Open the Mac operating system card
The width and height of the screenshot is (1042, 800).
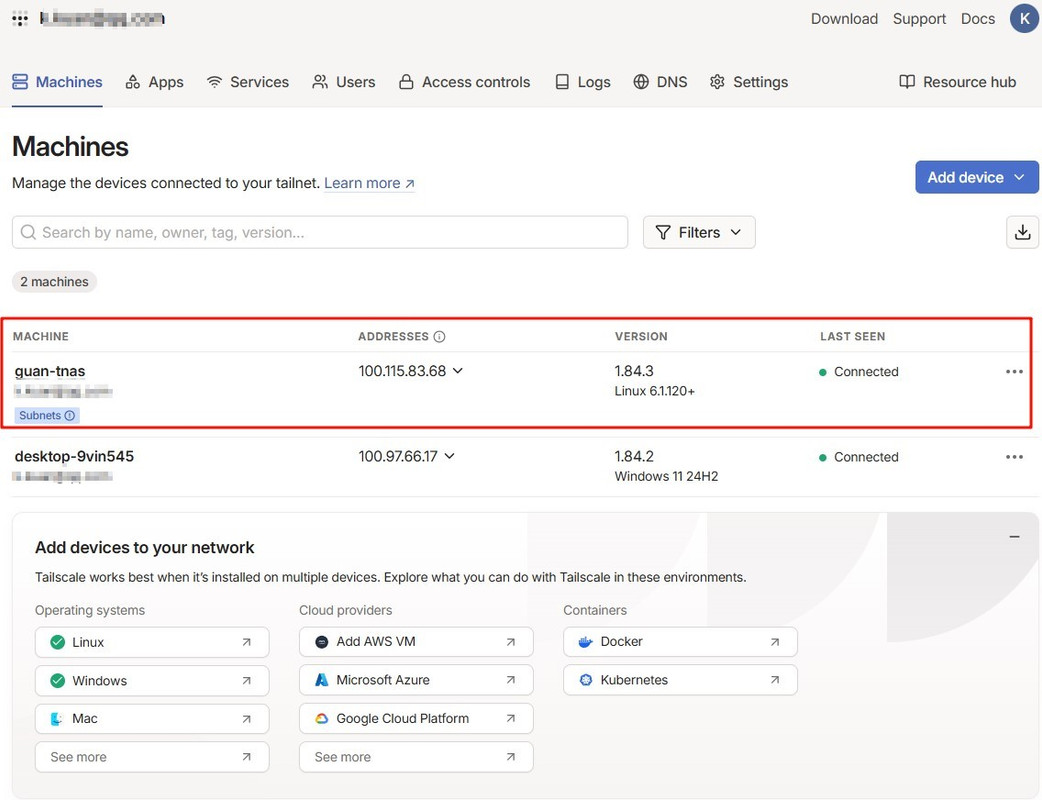click(x=152, y=718)
